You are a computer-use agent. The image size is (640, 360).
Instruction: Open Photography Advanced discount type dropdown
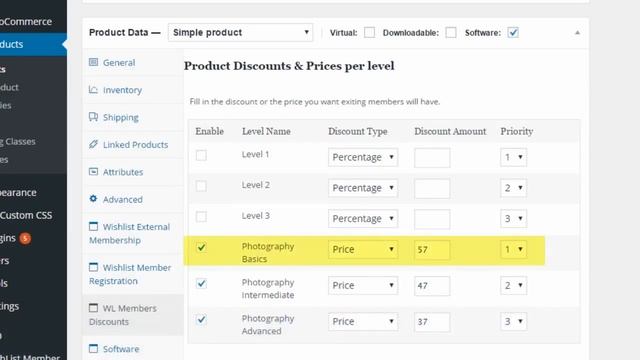pyautogui.click(x=363, y=321)
